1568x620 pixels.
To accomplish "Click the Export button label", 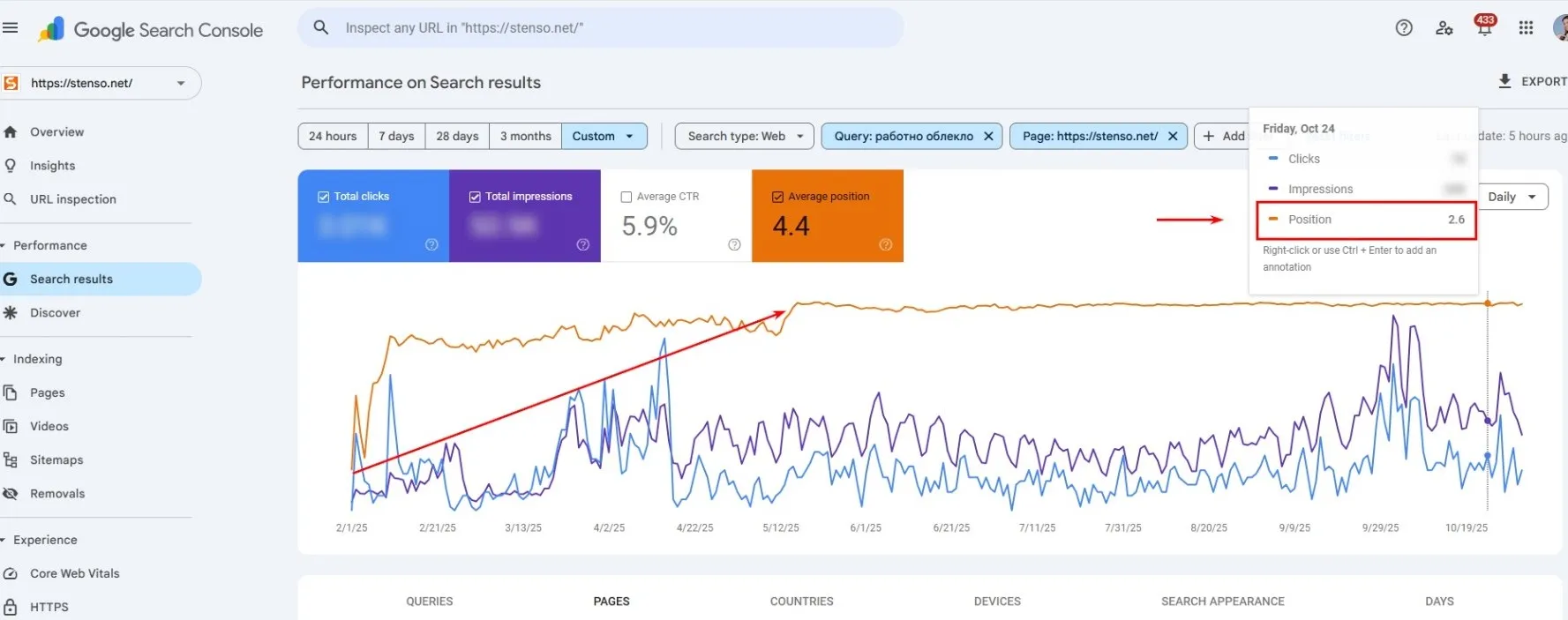I will point(1544,81).
